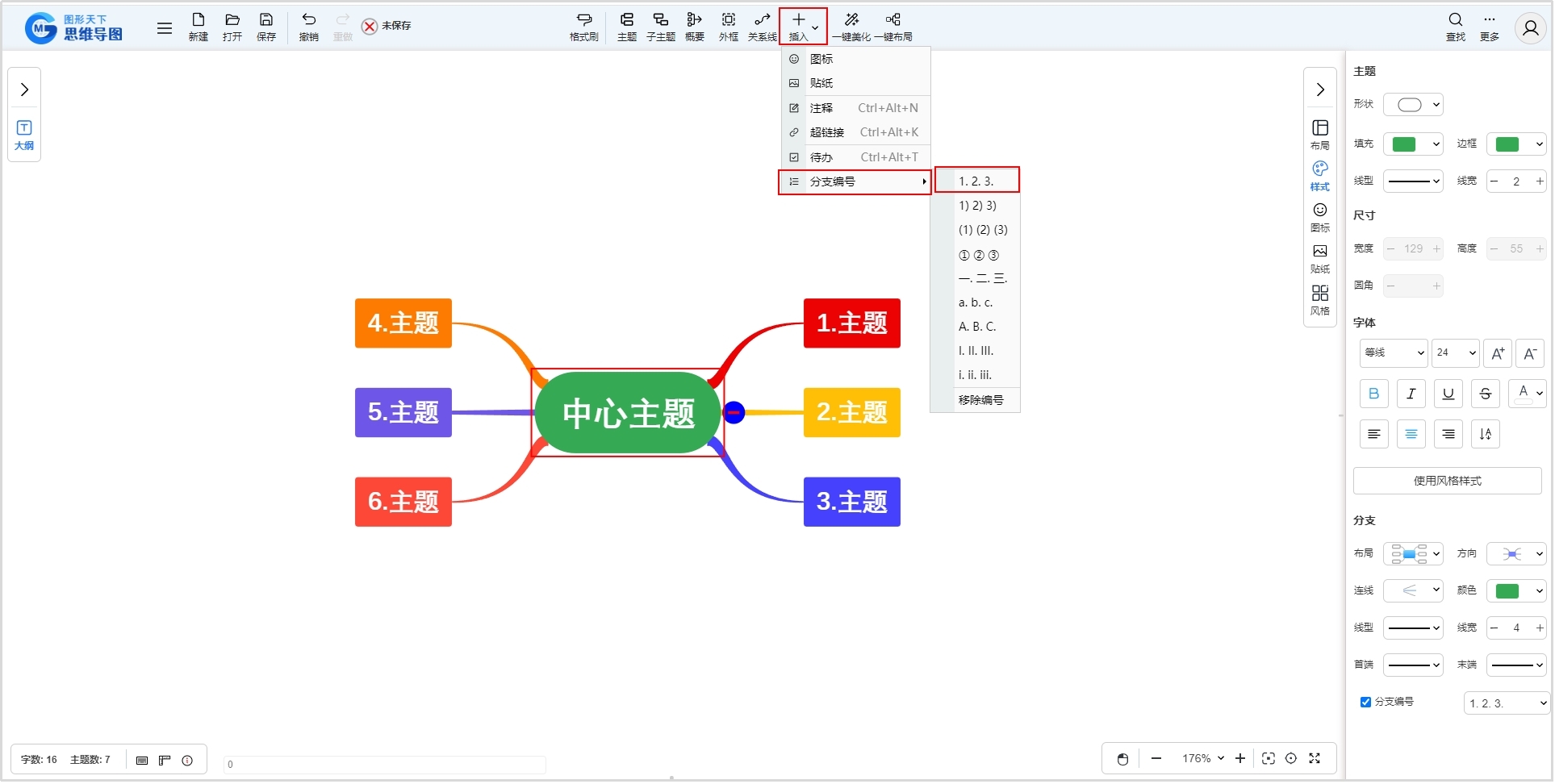1555x784 pixels.
Task: Choose 移除编号 to remove numbering
Action: 977,400
